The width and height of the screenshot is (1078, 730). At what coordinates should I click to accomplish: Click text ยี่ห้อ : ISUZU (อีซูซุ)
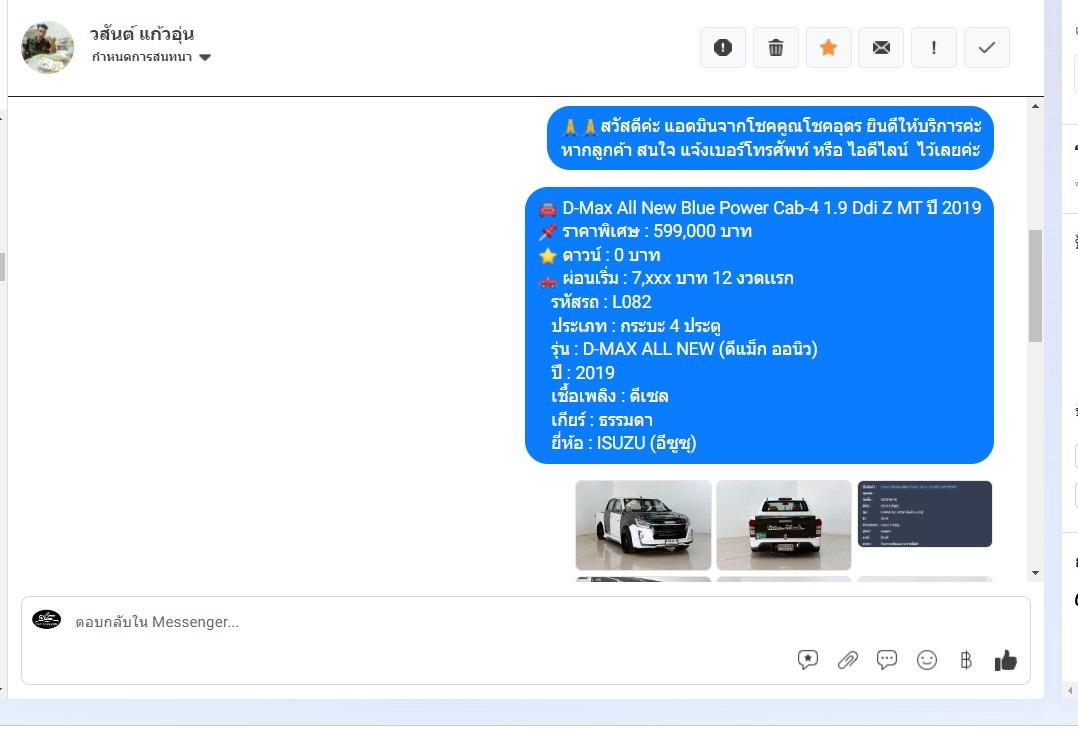click(x=624, y=443)
